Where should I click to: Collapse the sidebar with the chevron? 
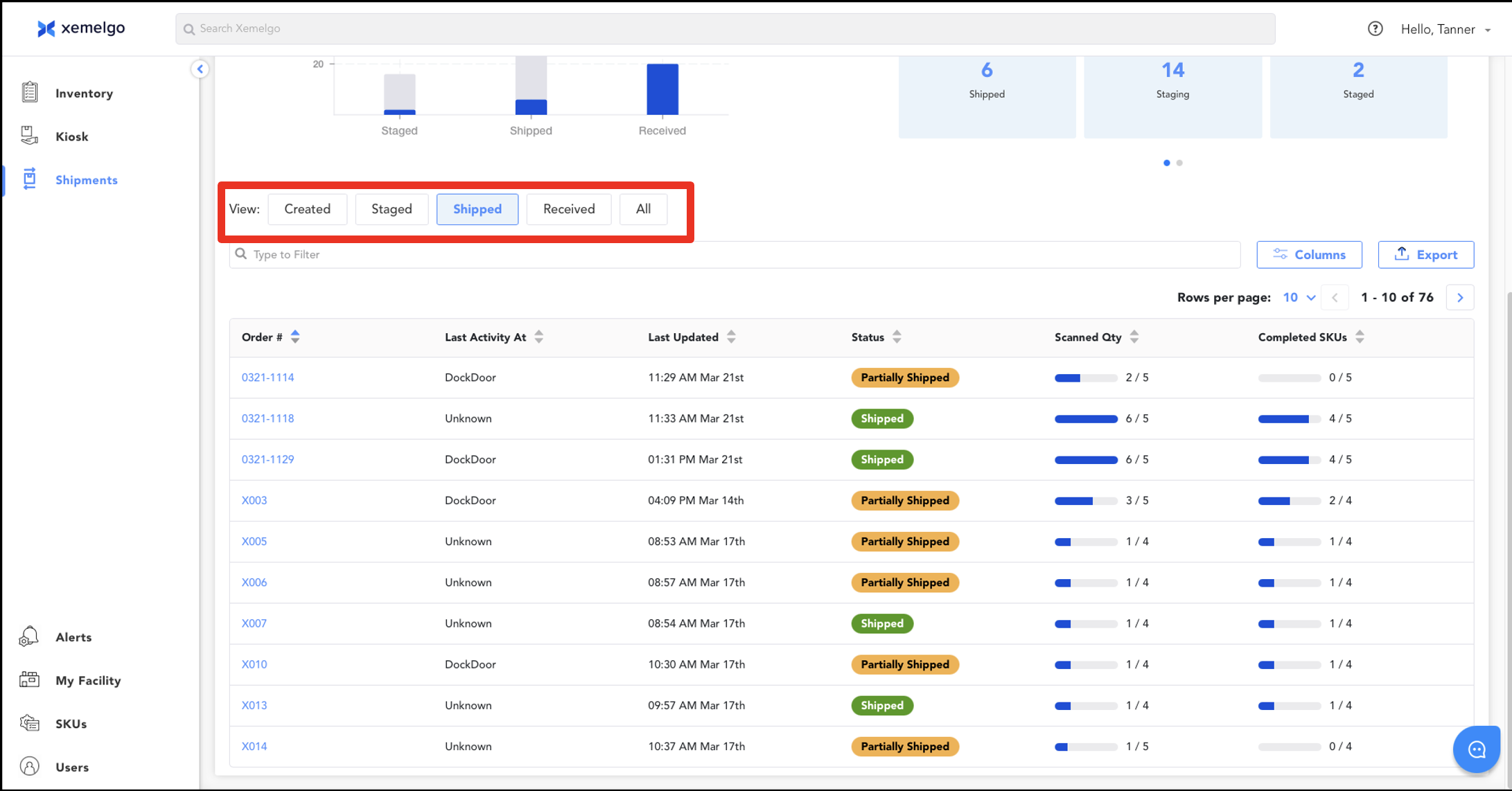pyautogui.click(x=200, y=69)
